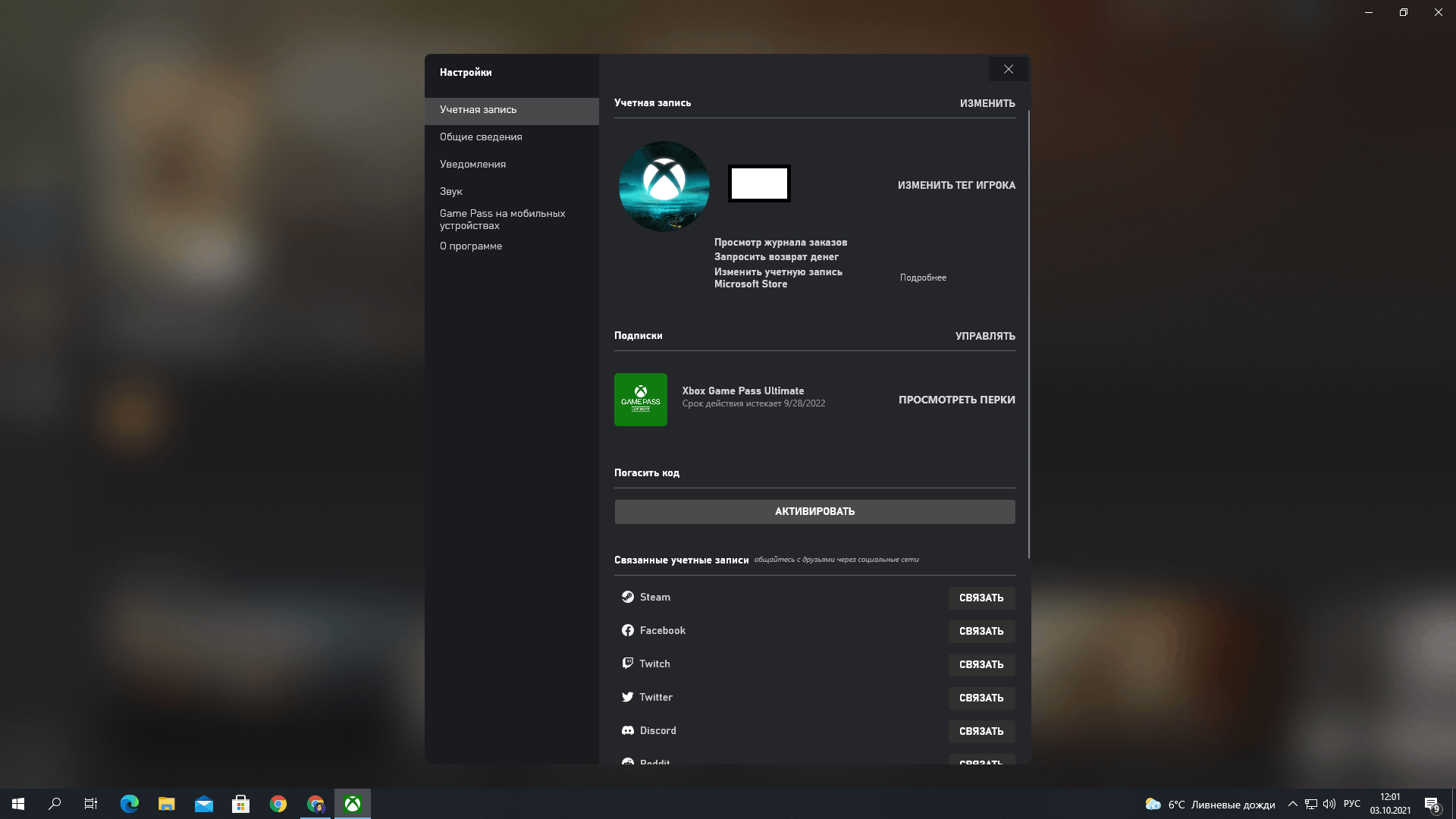
Task: Click the Facebook logo icon
Action: (x=628, y=630)
